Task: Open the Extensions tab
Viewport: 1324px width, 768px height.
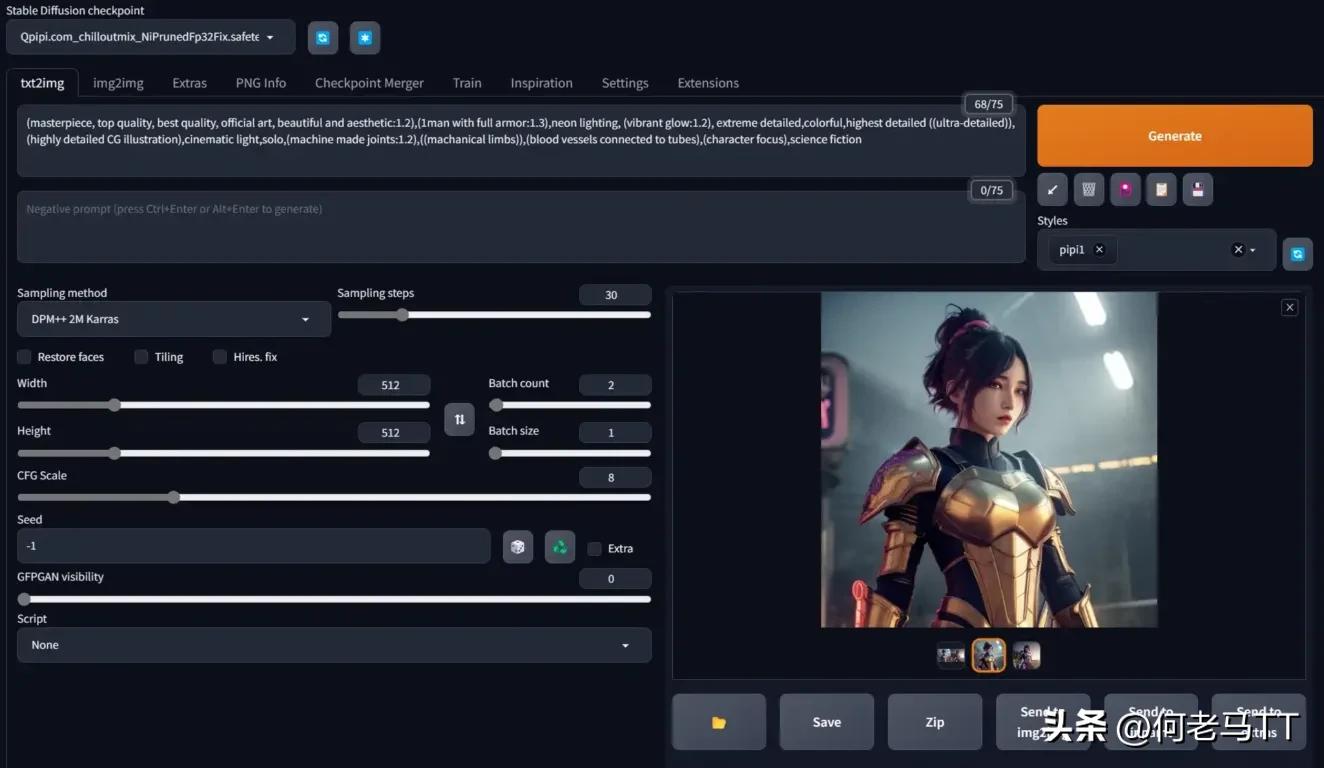Action: [x=708, y=83]
